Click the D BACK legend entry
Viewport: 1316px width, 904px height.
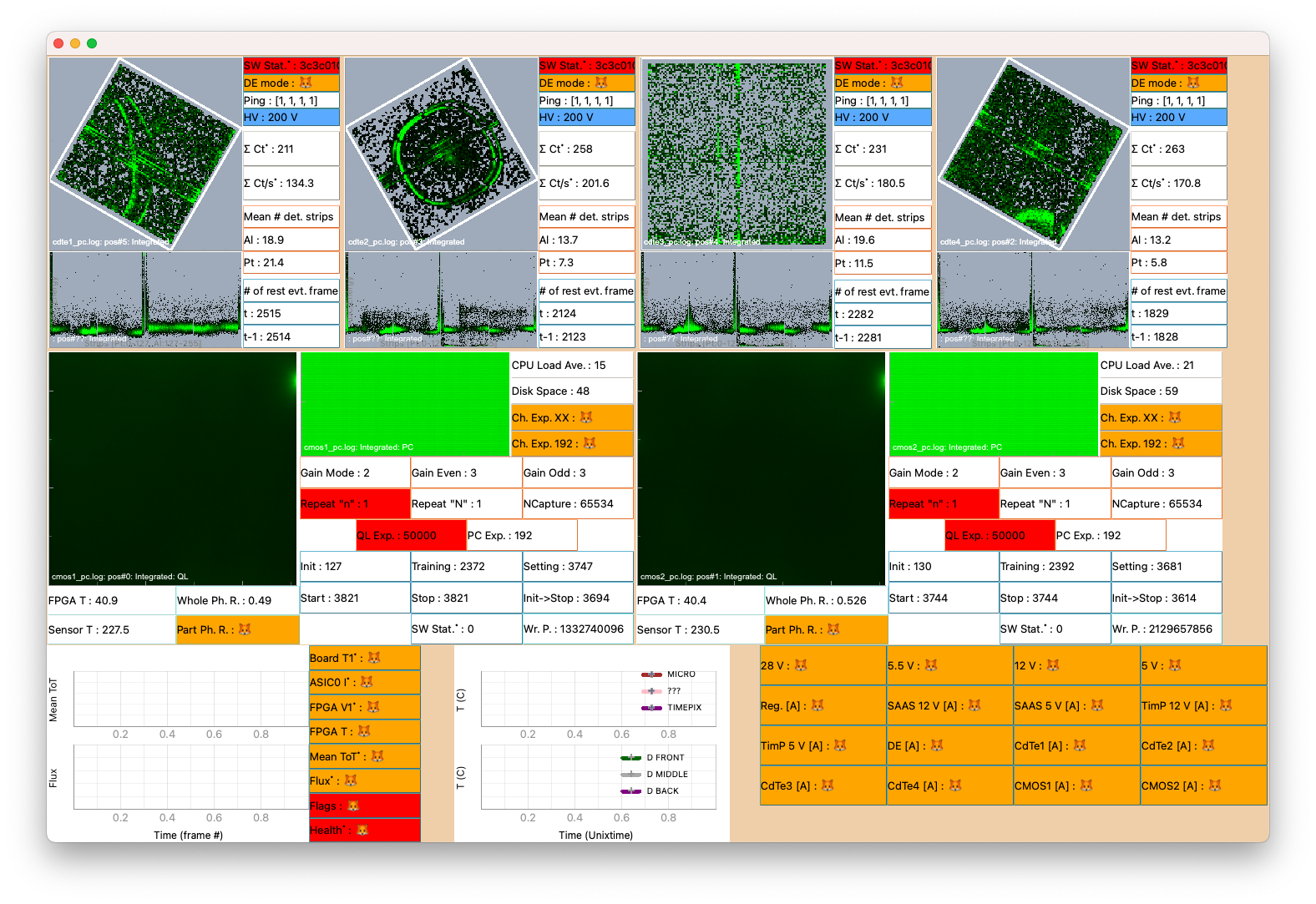click(650, 791)
